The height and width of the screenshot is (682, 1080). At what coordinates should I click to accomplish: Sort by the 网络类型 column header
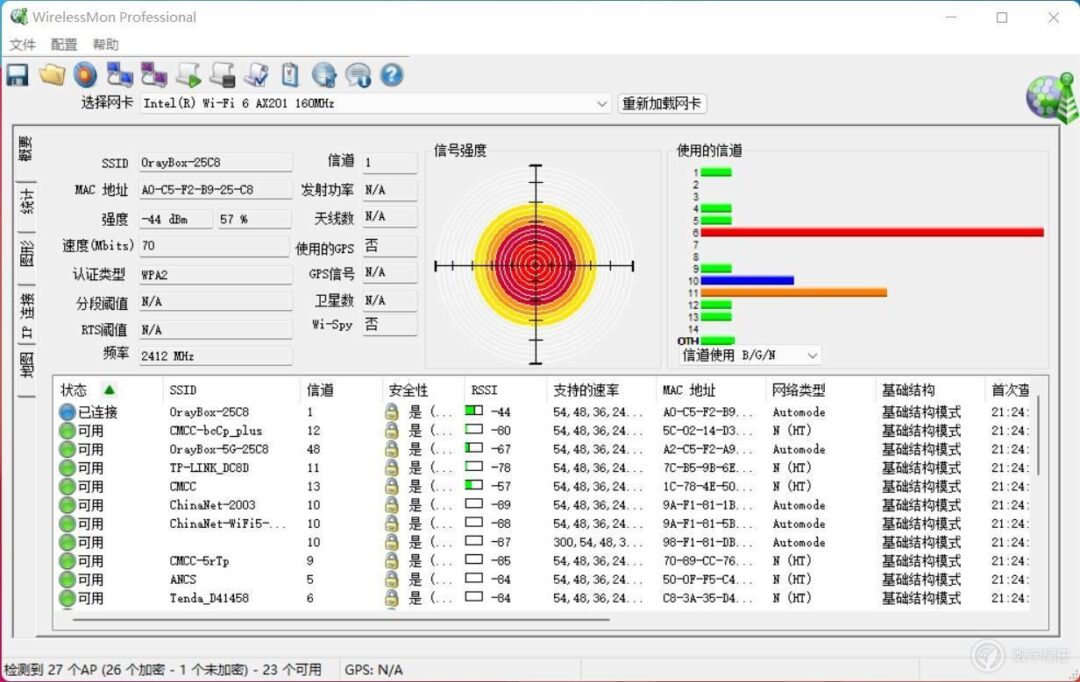coord(820,390)
